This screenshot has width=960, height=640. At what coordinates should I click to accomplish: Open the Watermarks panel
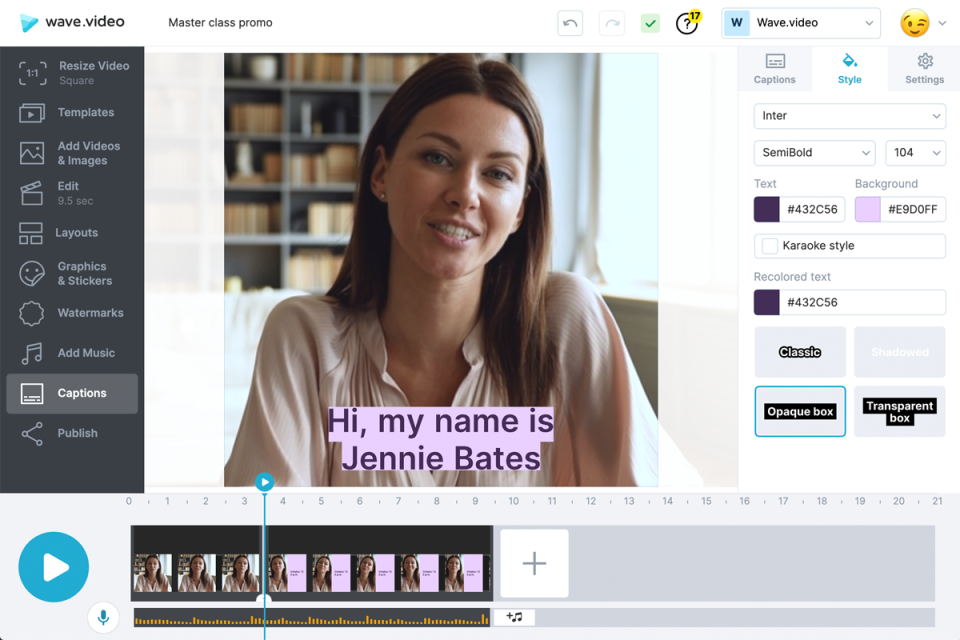[71, 313]
